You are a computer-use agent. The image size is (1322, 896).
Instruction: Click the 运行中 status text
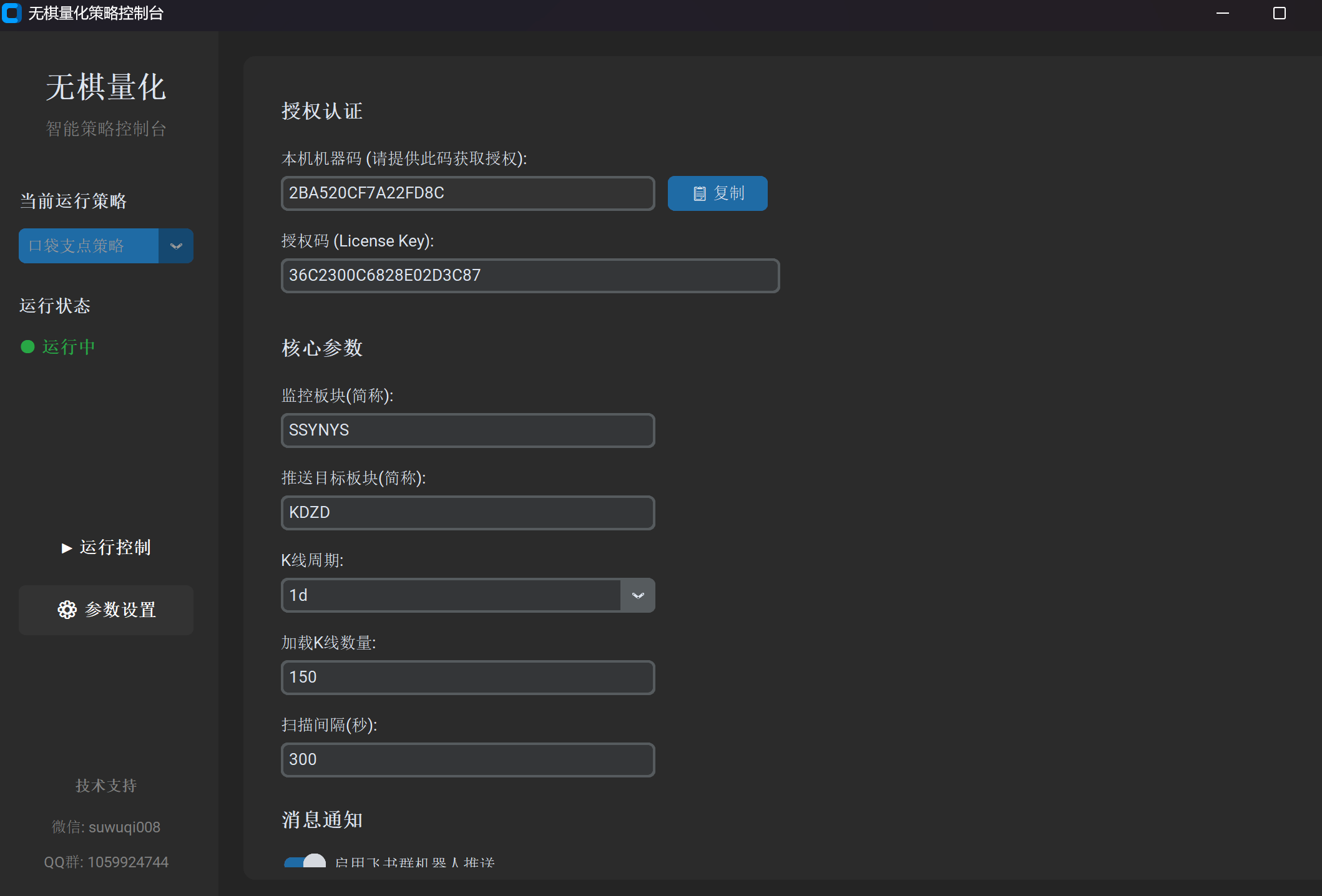coord(69,347)
